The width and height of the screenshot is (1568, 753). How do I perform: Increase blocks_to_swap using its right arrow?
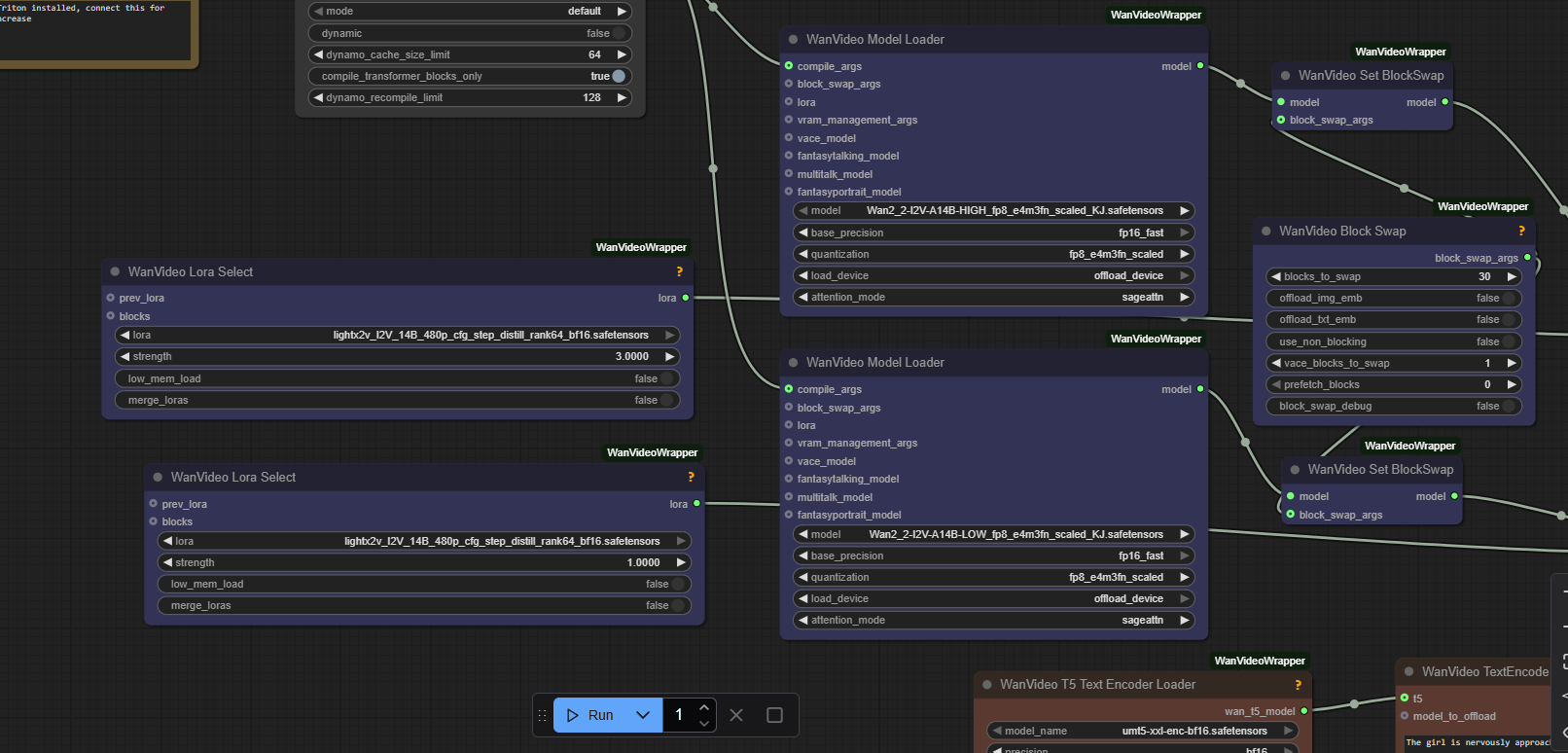coord(1512,277)
